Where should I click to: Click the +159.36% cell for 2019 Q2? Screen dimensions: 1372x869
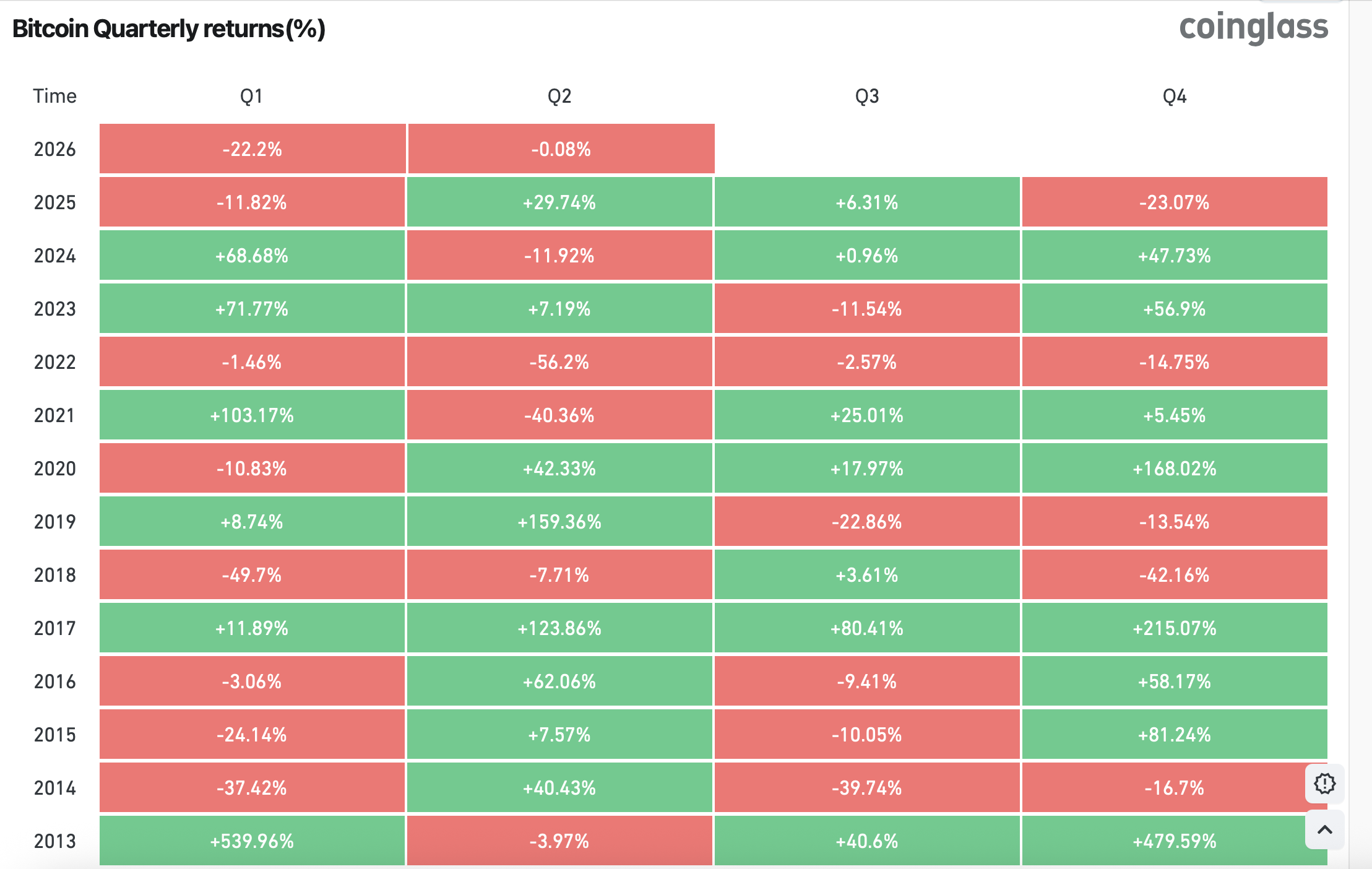click(559, 522)
